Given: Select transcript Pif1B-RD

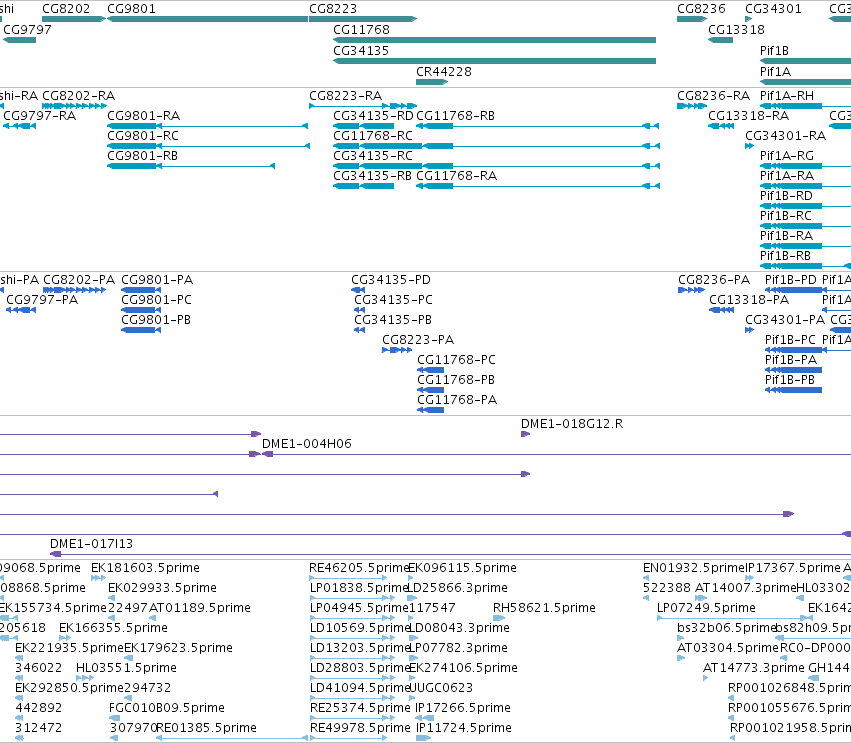Looking at the screenshot, I should point(805,206).
